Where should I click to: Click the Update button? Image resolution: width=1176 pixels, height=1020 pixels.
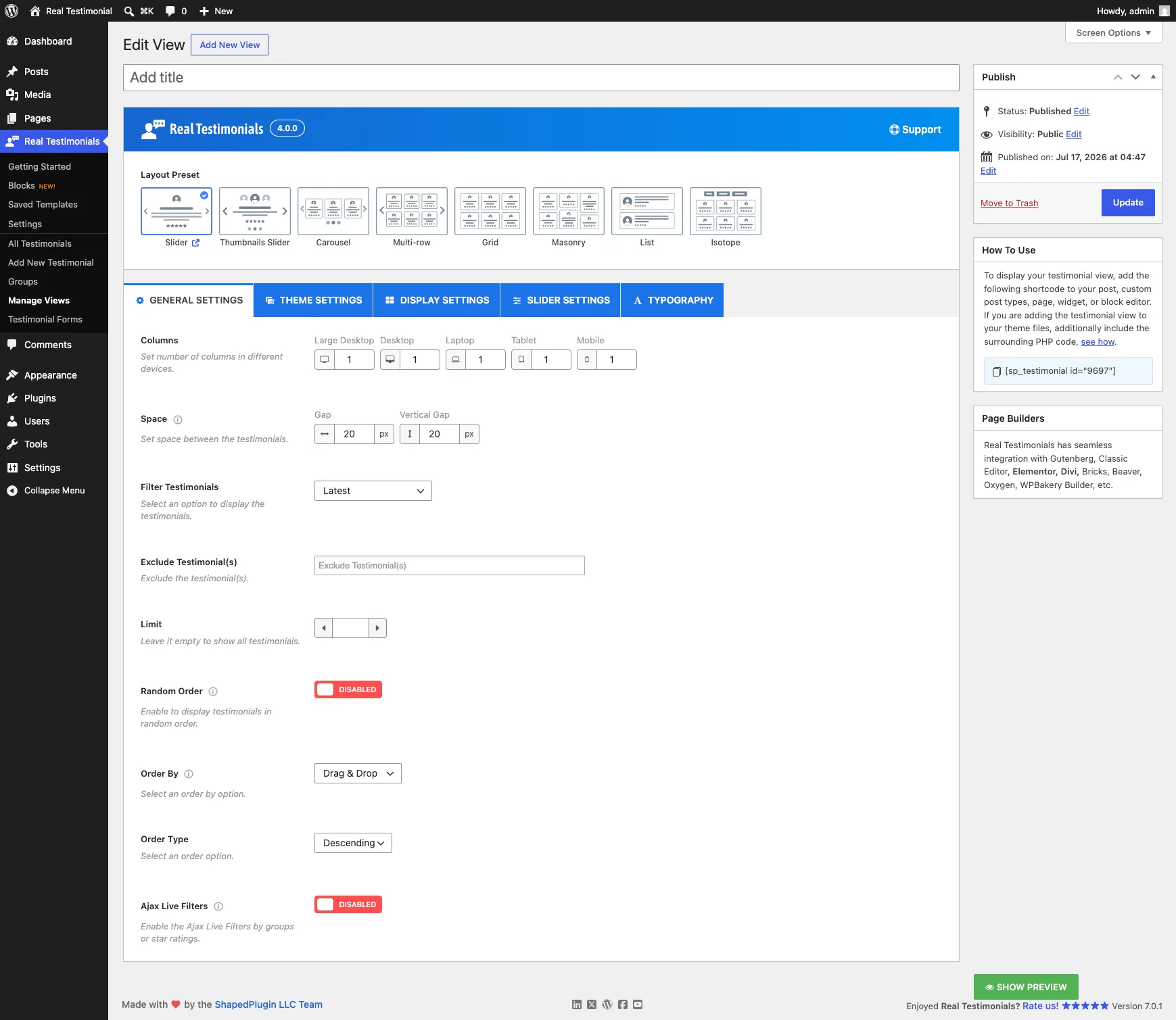(x=1128, y=203)
